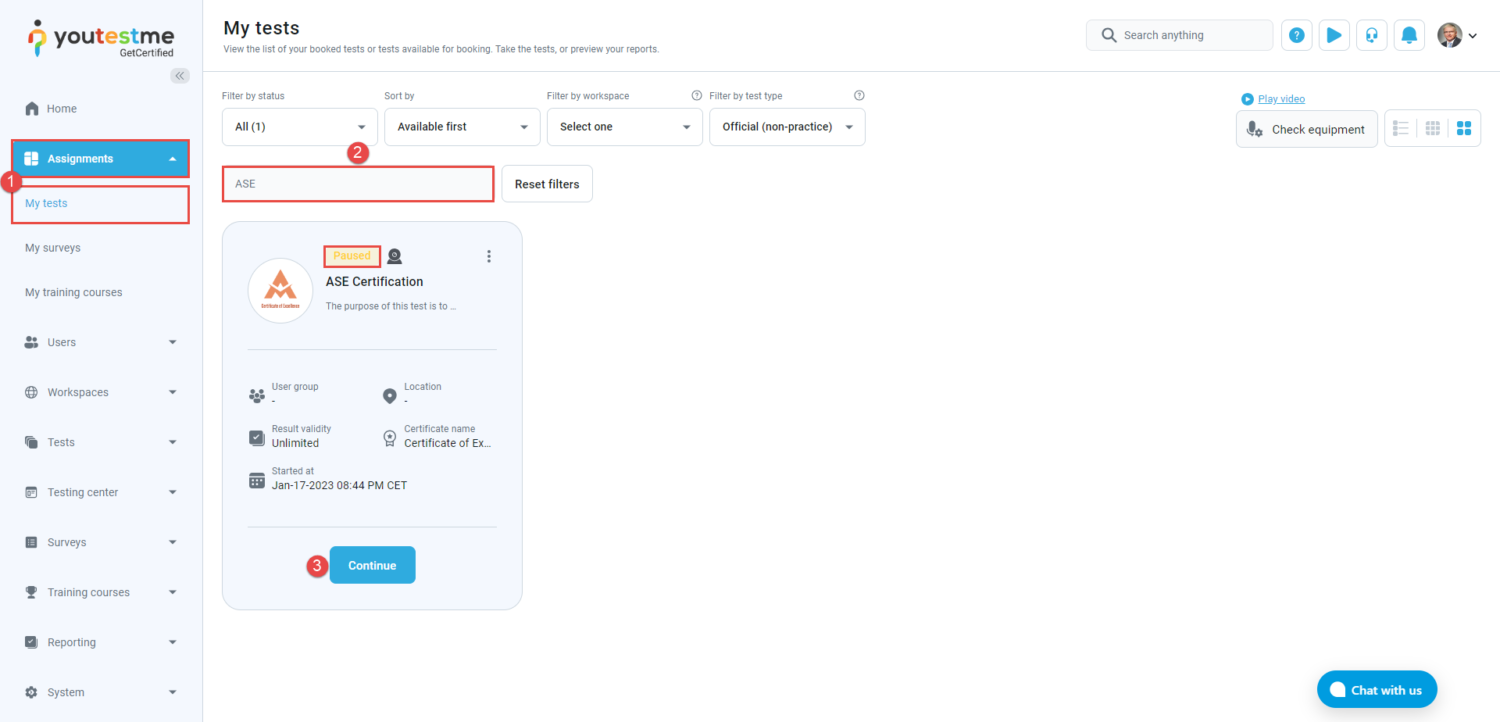Switch to large card view layout
This screenshot has height=722, width=1500.
tap(1464, 129)
